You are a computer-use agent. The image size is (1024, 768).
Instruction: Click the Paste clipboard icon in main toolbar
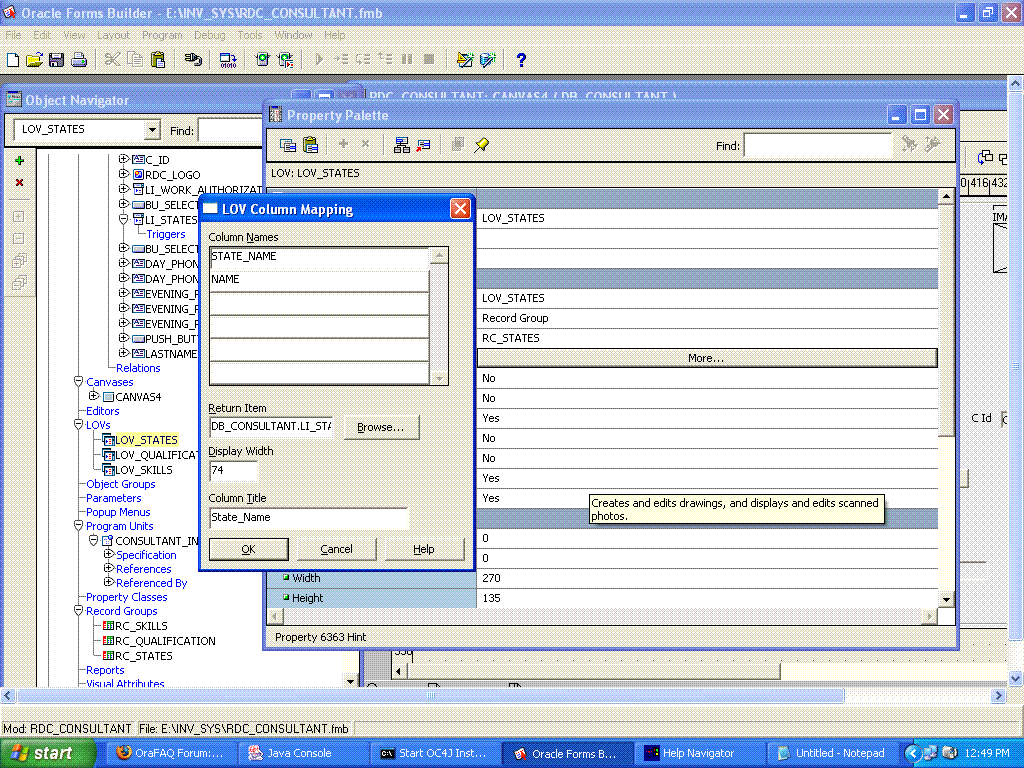point(158,60)
